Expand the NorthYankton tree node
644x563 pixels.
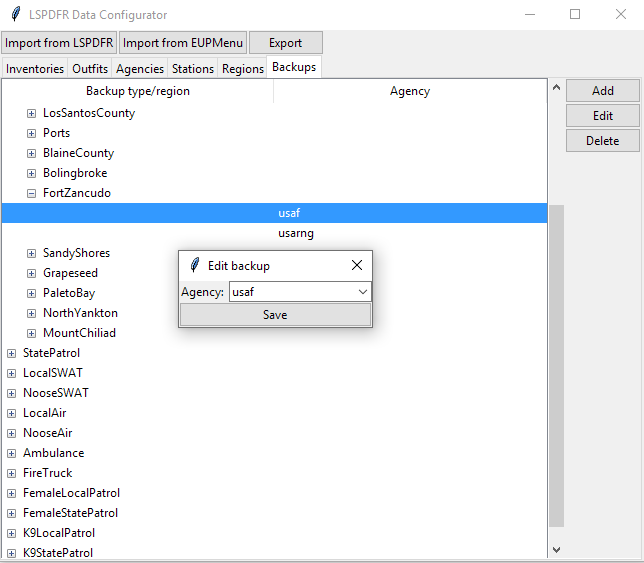(31, 313)
